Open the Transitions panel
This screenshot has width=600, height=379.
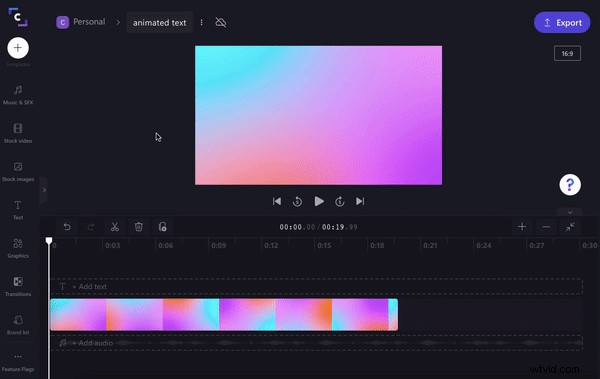point(18,286)
